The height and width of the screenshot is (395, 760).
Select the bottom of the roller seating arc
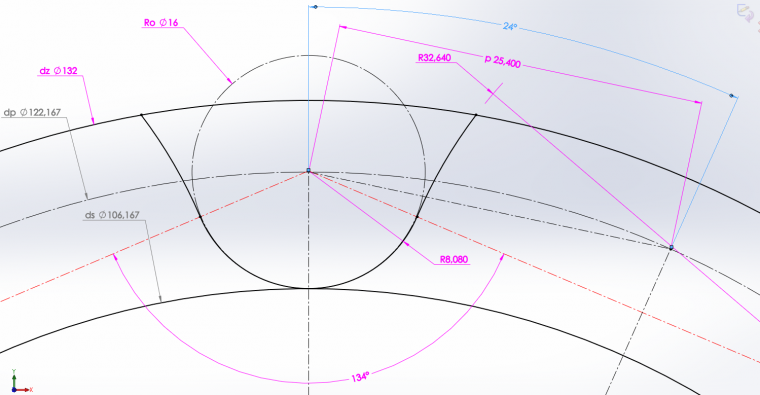click(308, 288)
